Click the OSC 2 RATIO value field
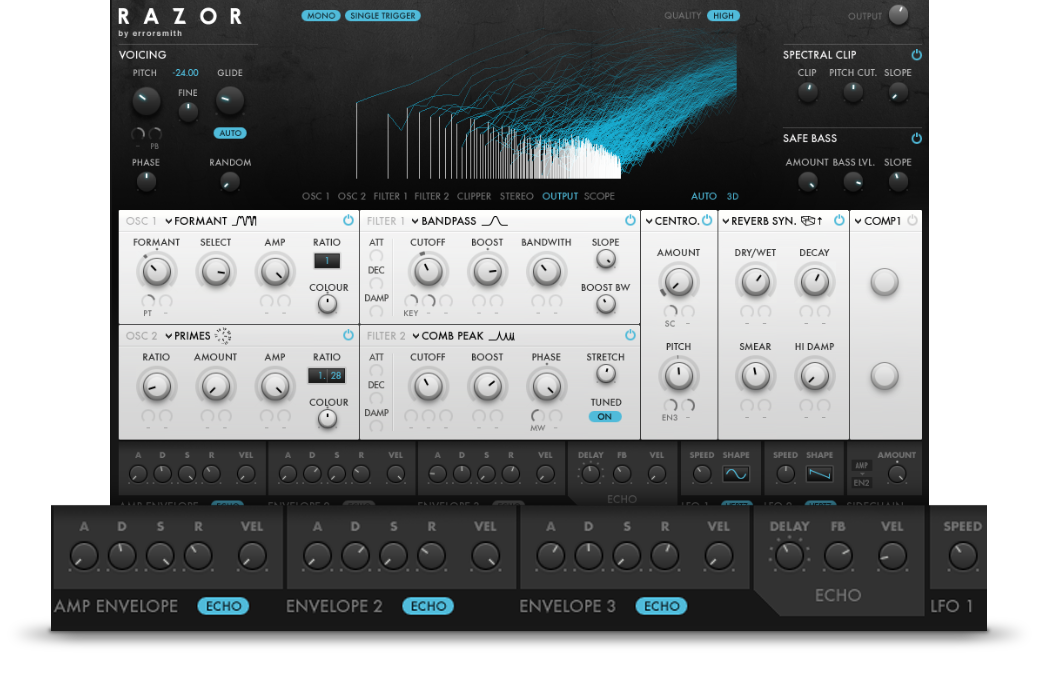The image size is (1040, 675). click(327, 375)
